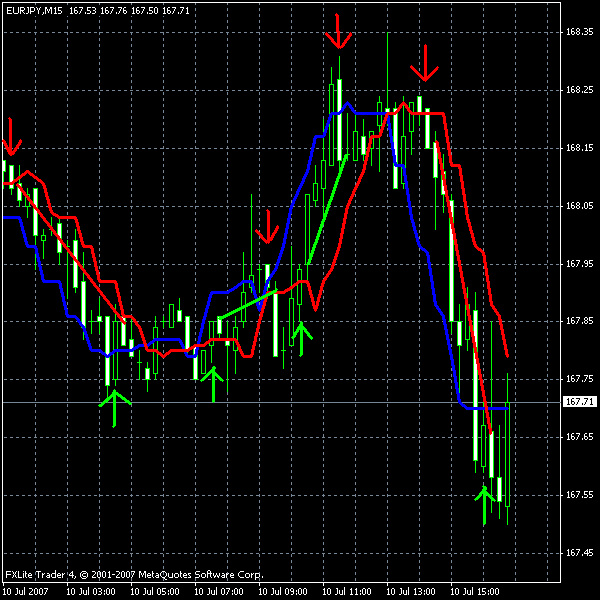Select the 10 Jul 07:00 time label

point(219,592)
